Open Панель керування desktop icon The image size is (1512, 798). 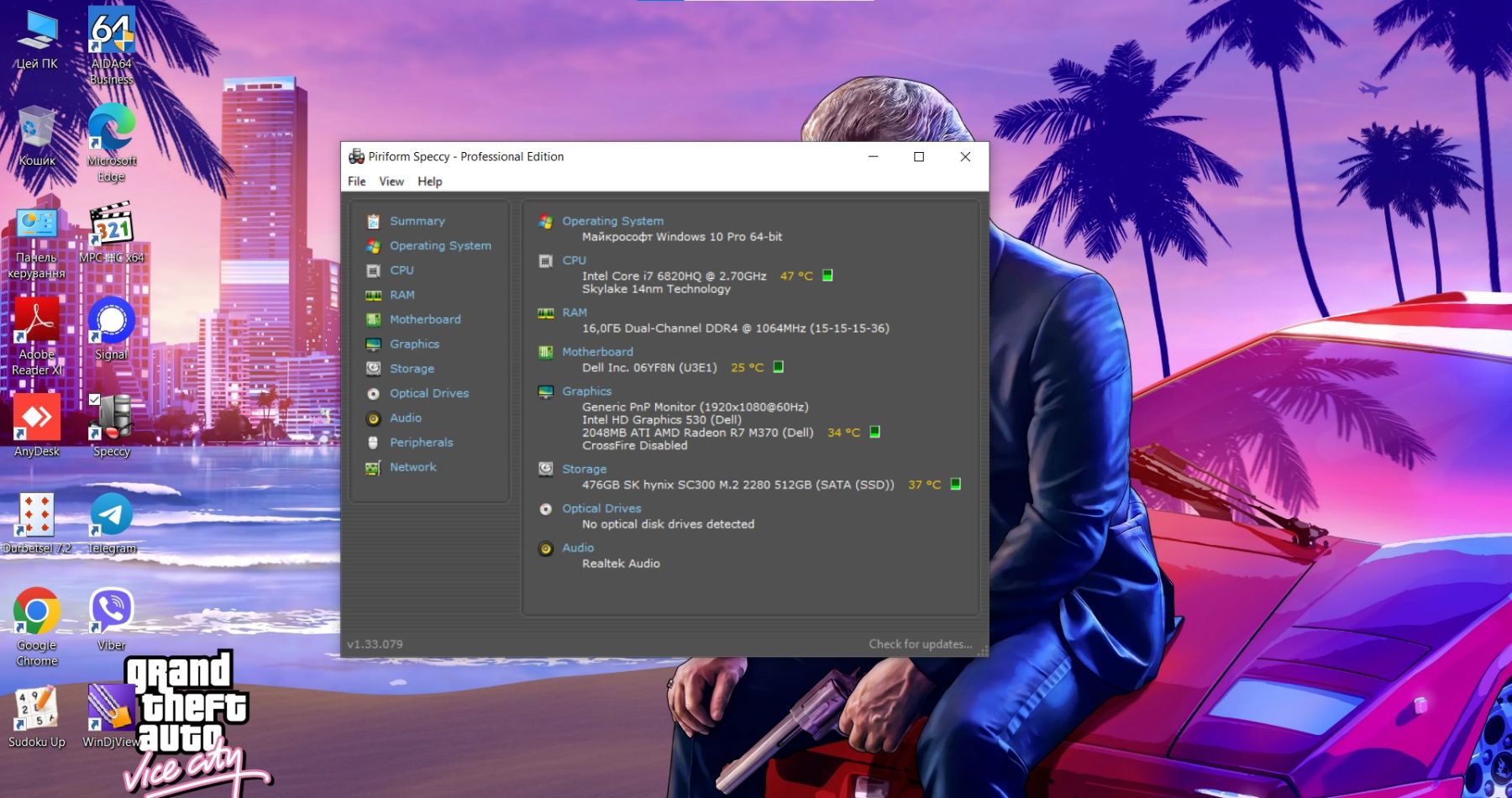[x=37, y=244]
